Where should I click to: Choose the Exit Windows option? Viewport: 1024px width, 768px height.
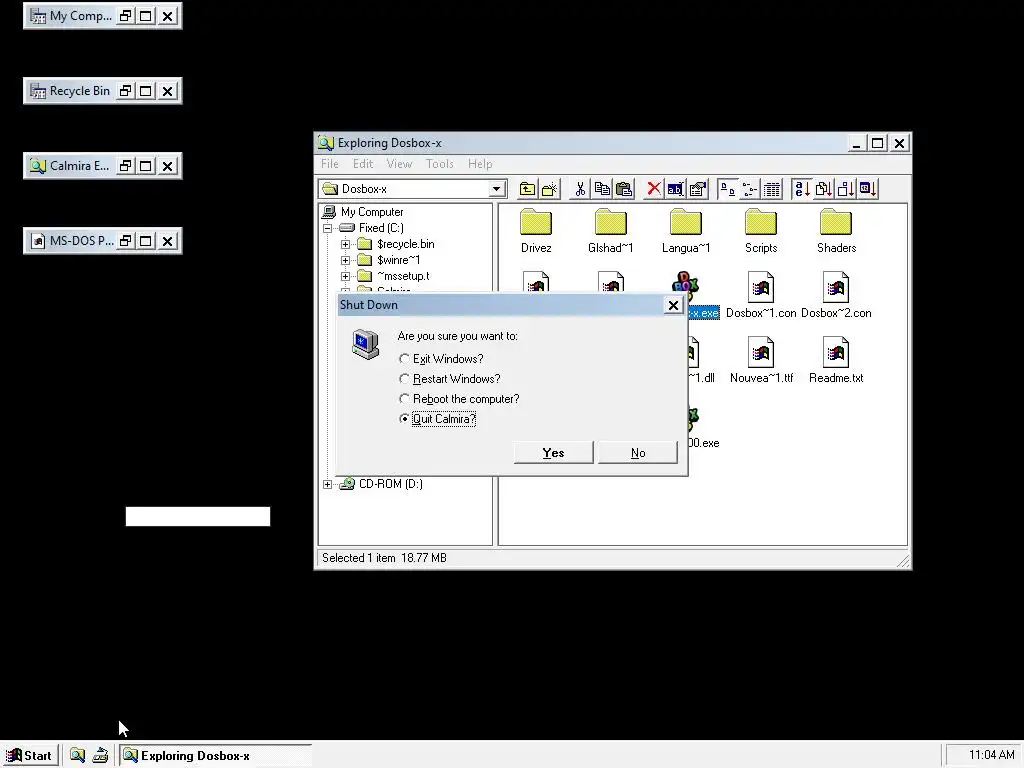[x=441, y=359]
